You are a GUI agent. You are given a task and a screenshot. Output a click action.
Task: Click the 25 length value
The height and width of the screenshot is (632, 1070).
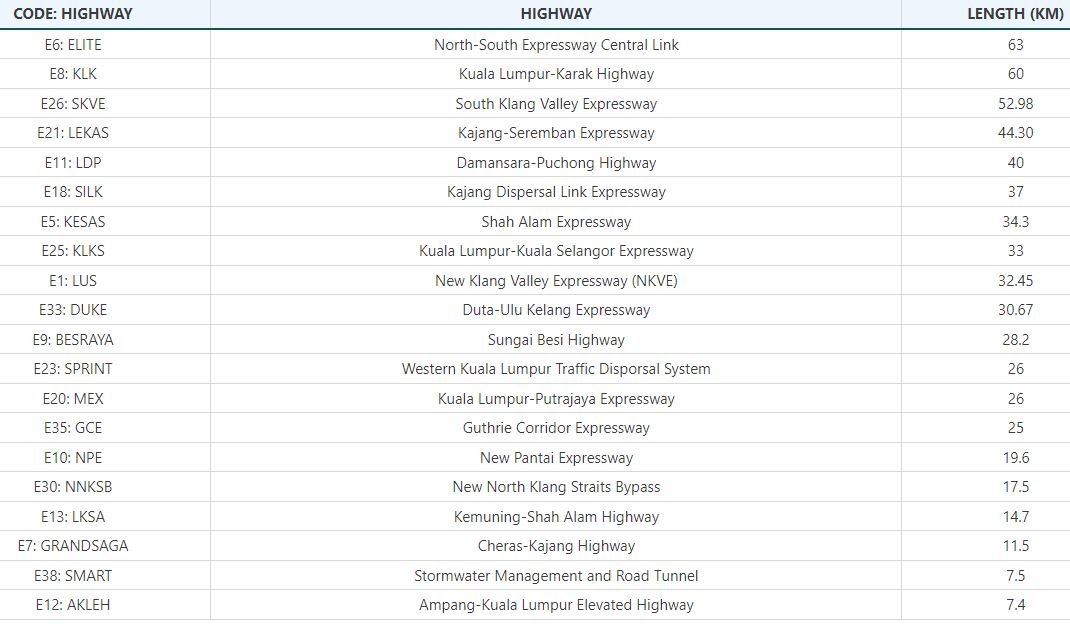[x=1015, y=428]
